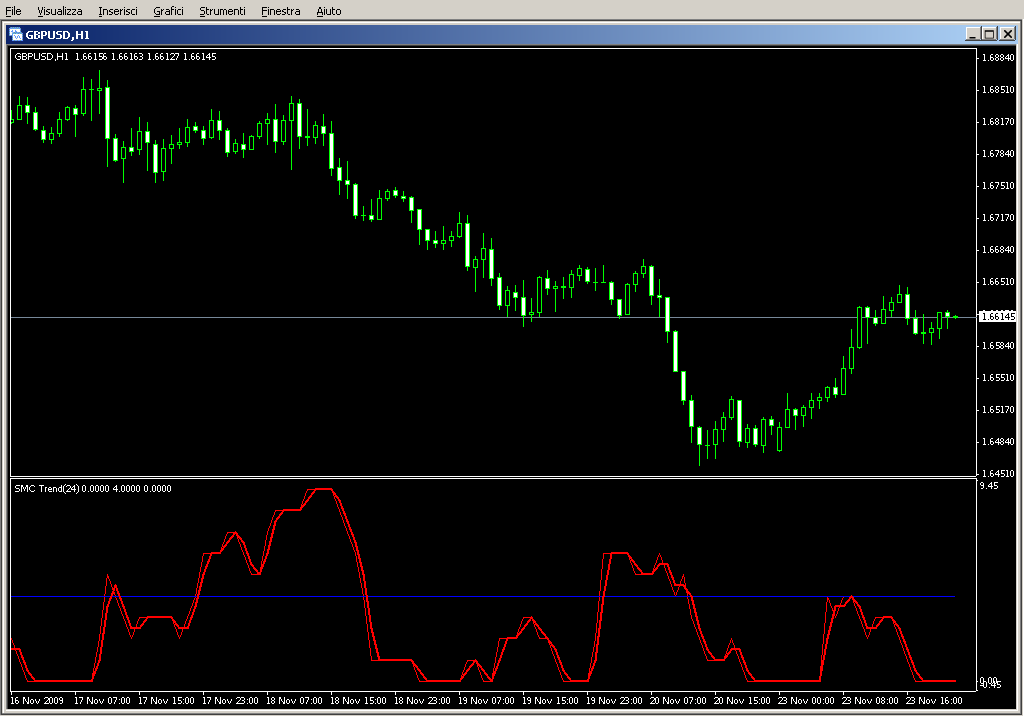Close the GBPUSD,H1 chart window
This screenshot has height=717, width=1024.
1008,34
